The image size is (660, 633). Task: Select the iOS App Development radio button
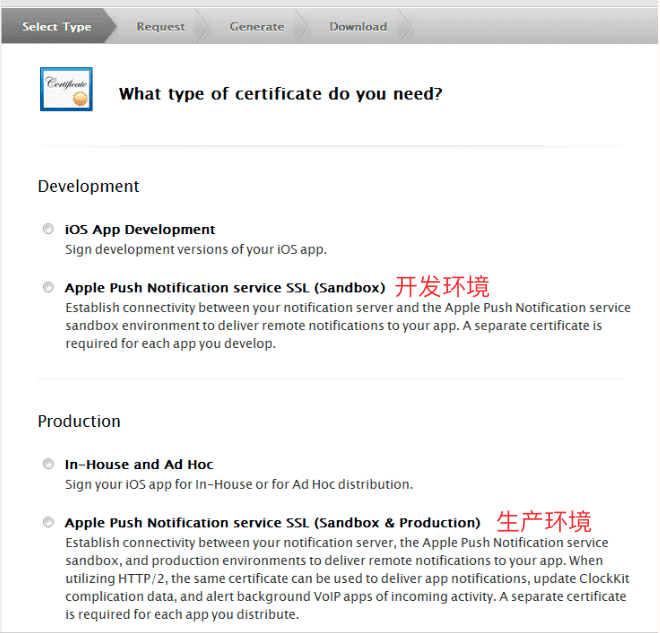point(48,229)
